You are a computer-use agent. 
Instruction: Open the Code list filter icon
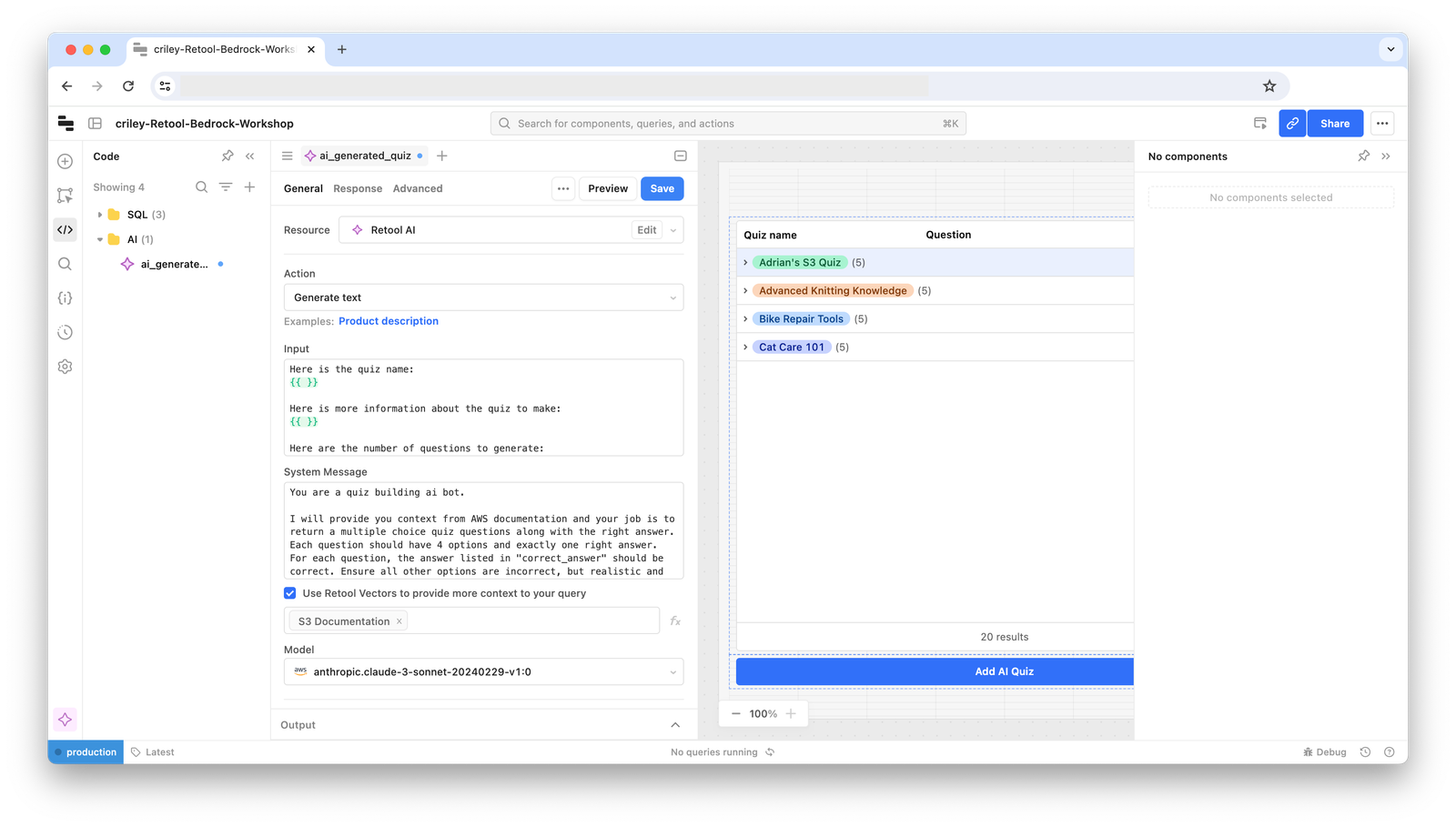click(226, 187)
